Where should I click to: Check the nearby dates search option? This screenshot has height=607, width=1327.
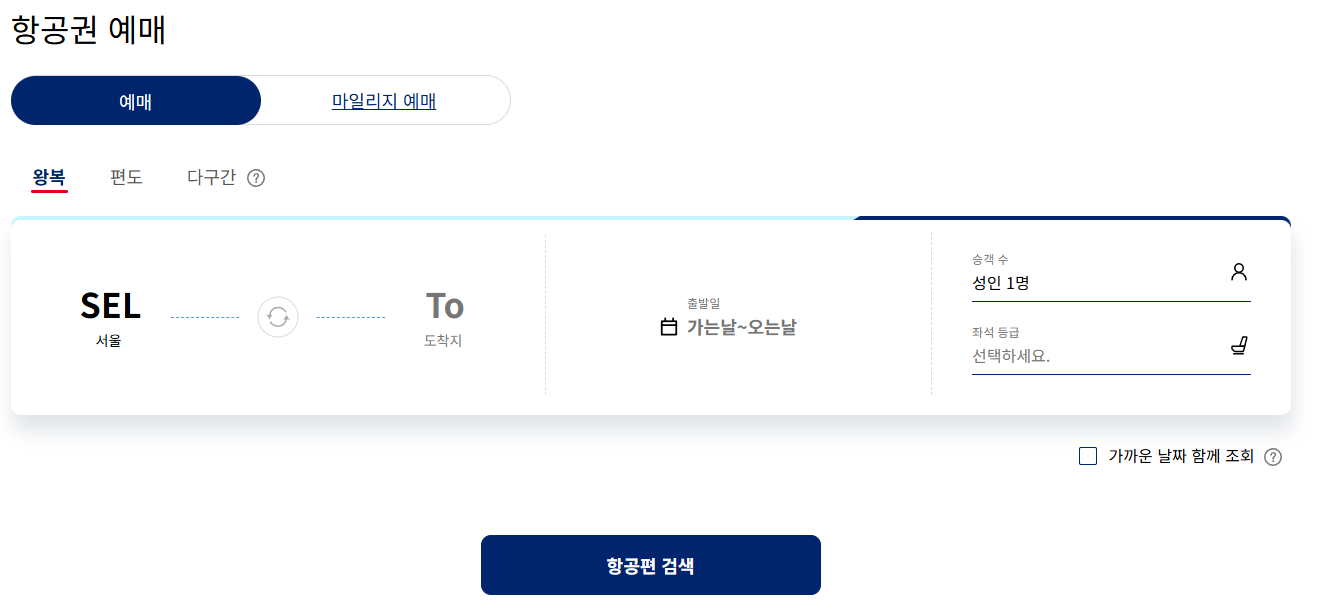click(1087, 456)
